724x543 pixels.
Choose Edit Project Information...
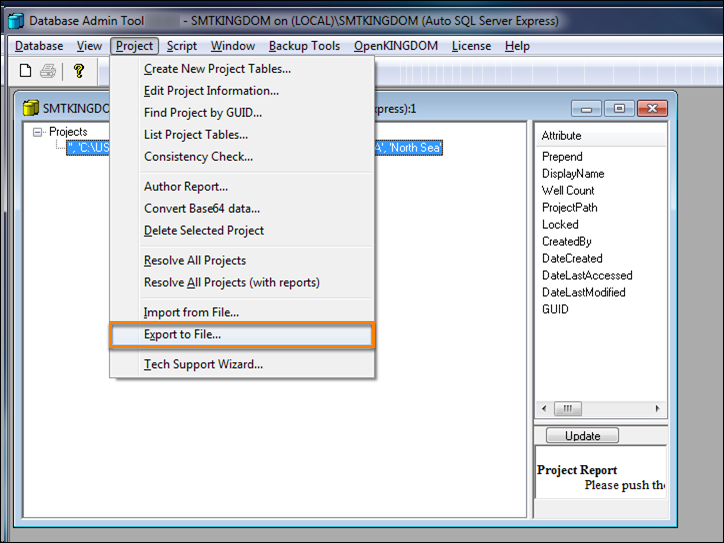pyautogui.click(x=242, y=91)
